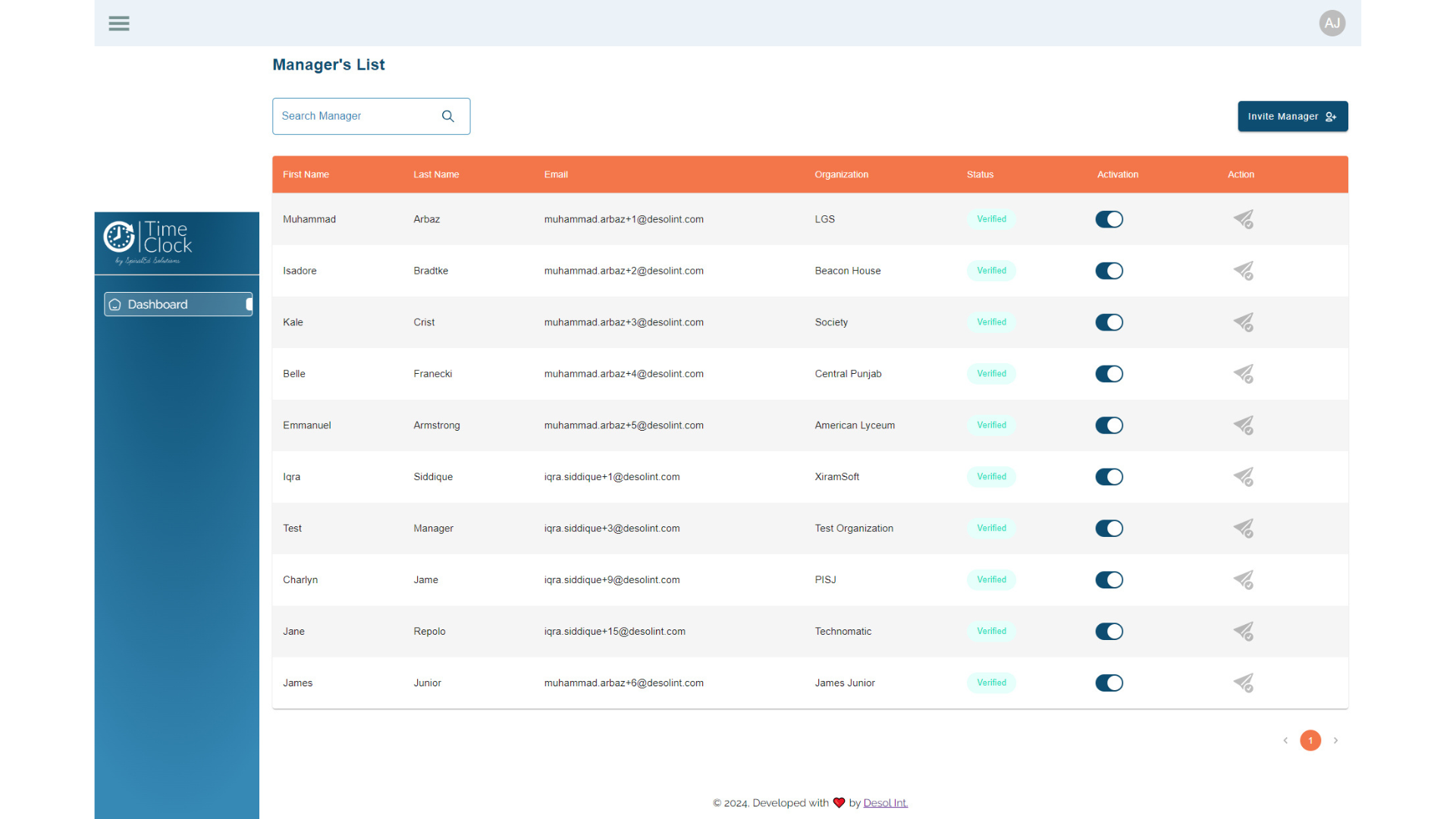
Task: Click send action icon for Muhammad Arbaz
Action: pos(1243,219)
